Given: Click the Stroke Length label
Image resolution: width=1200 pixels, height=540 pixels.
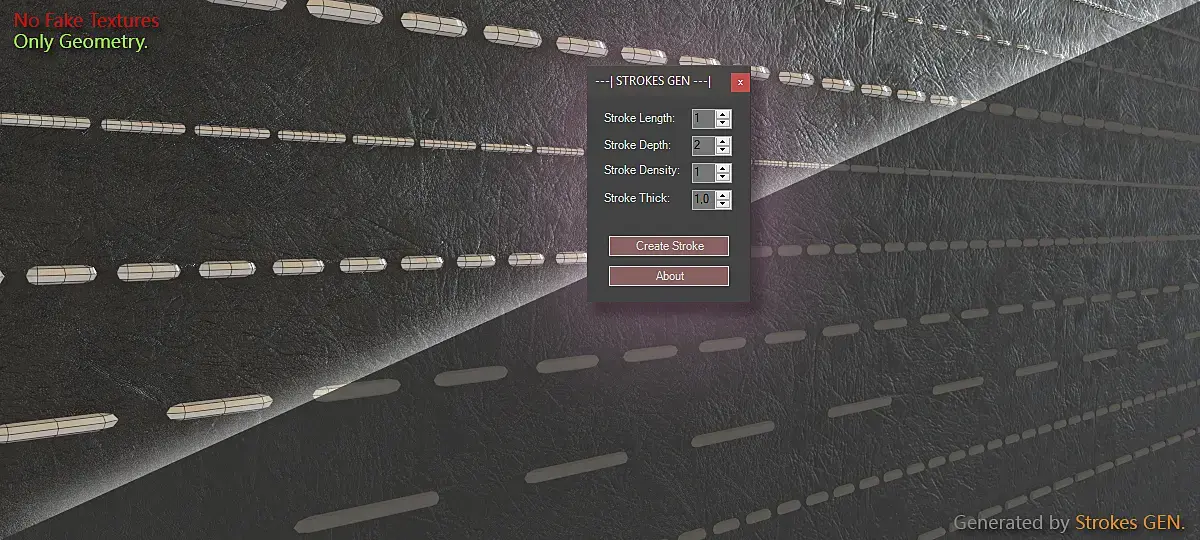Looking at the screenshot, I should (639, 118).
